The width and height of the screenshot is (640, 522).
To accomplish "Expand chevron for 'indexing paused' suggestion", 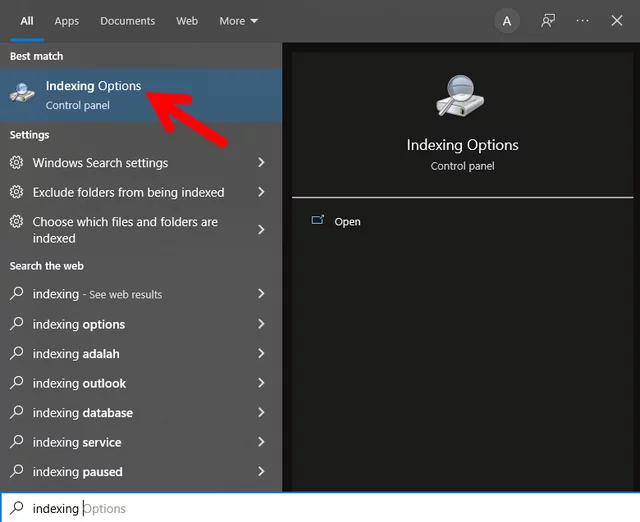I will [x=261, y=471].
